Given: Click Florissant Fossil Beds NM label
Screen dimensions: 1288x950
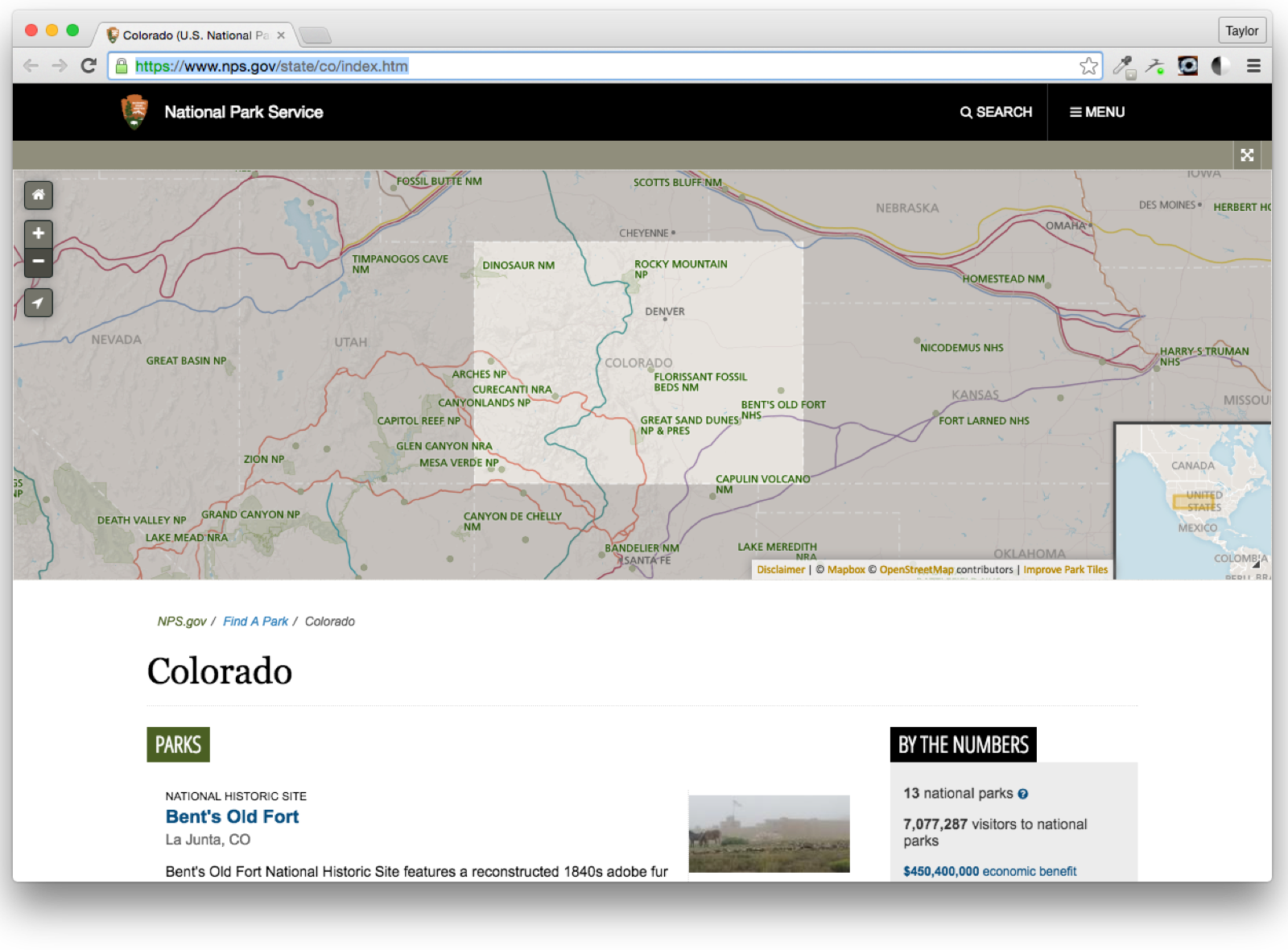Looking at the screenshot, I should pyautogui.click(x=700, y=382).
